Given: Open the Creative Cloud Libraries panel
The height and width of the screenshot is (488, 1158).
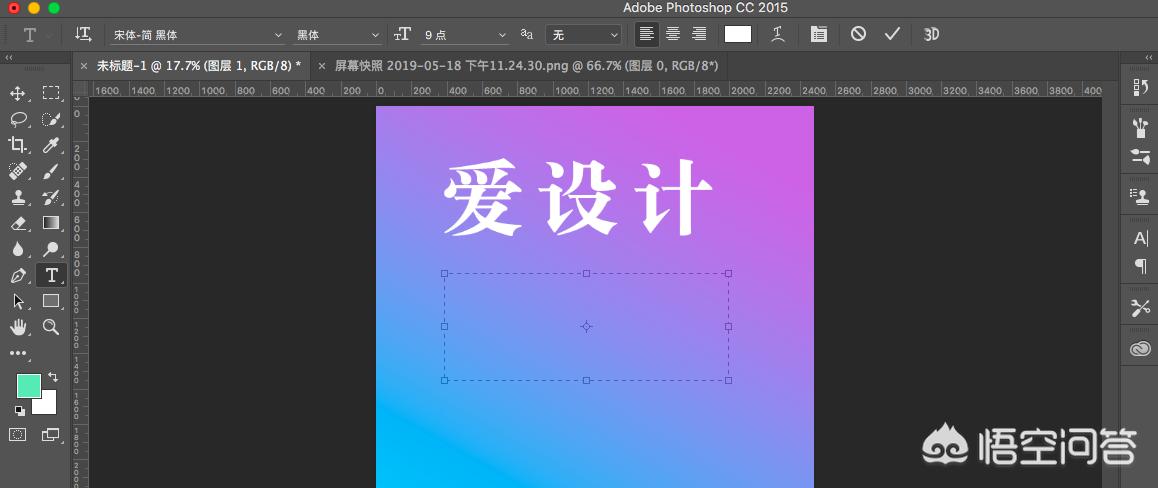Looking at the screenshot, I should 1140,348.
